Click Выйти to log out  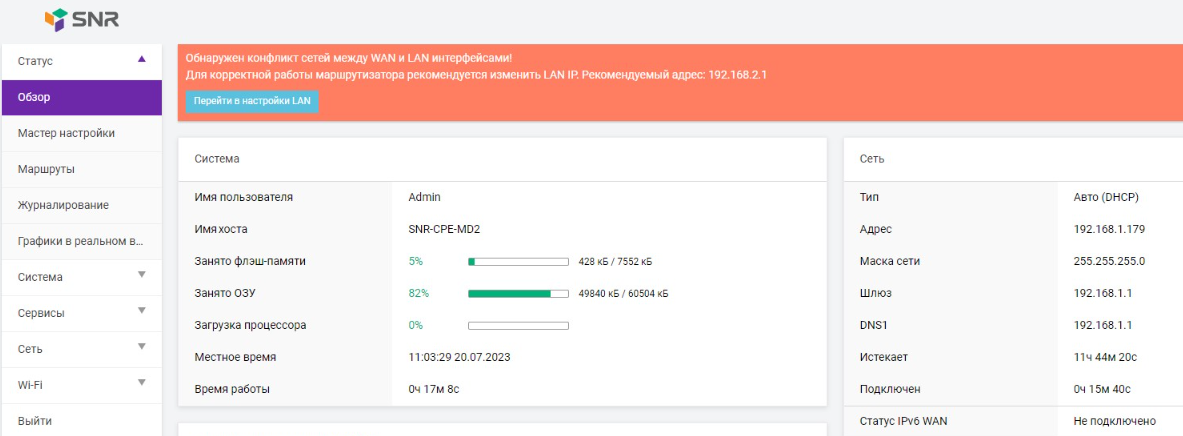pos(35,421)
